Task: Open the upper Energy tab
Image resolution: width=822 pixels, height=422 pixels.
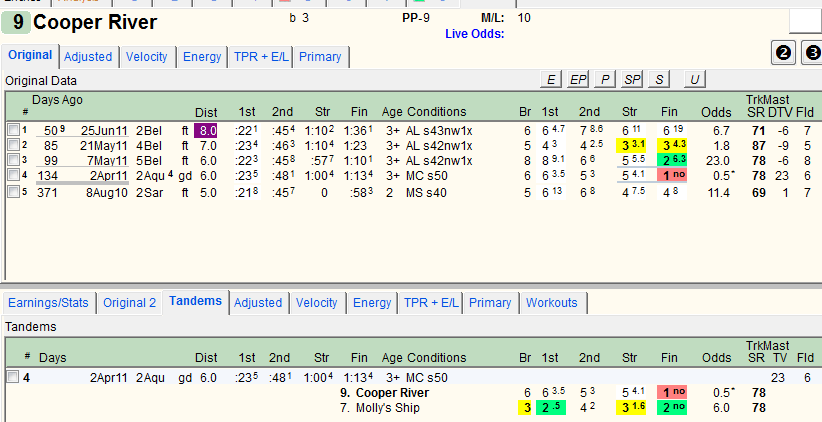Action: (202, 57)
